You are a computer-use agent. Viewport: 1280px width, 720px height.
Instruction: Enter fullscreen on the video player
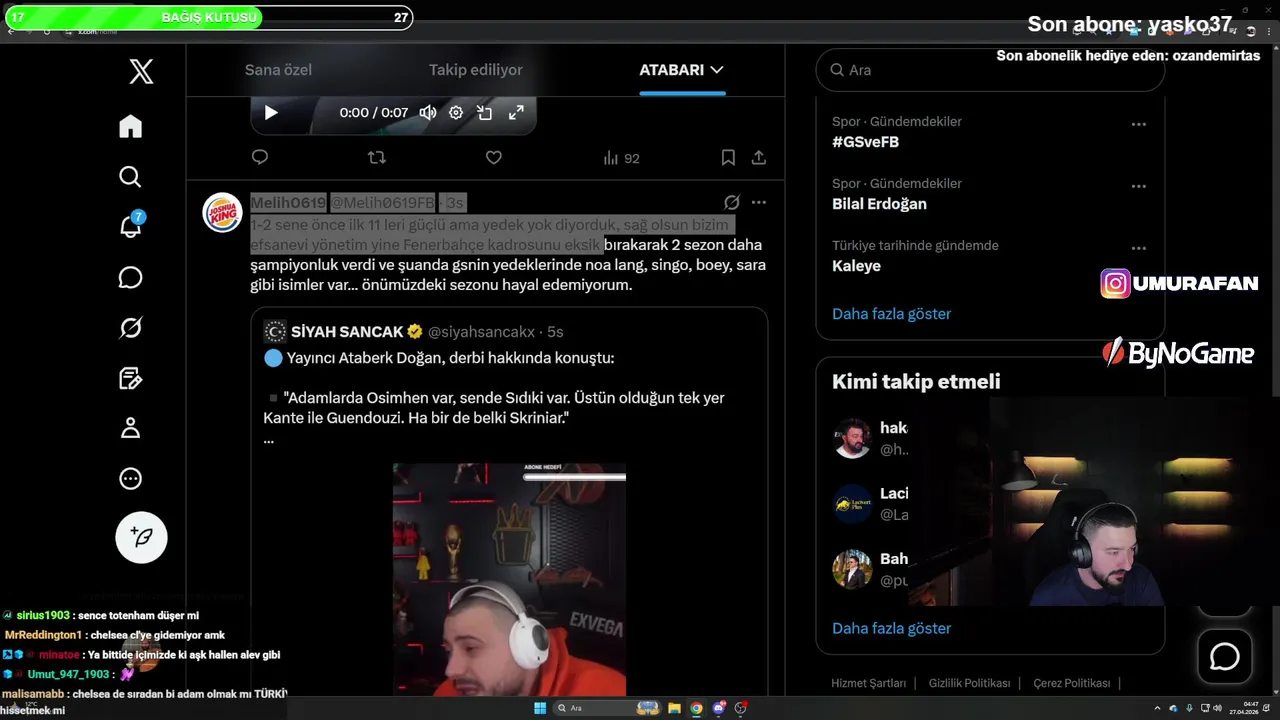click(x=516, y=112)
